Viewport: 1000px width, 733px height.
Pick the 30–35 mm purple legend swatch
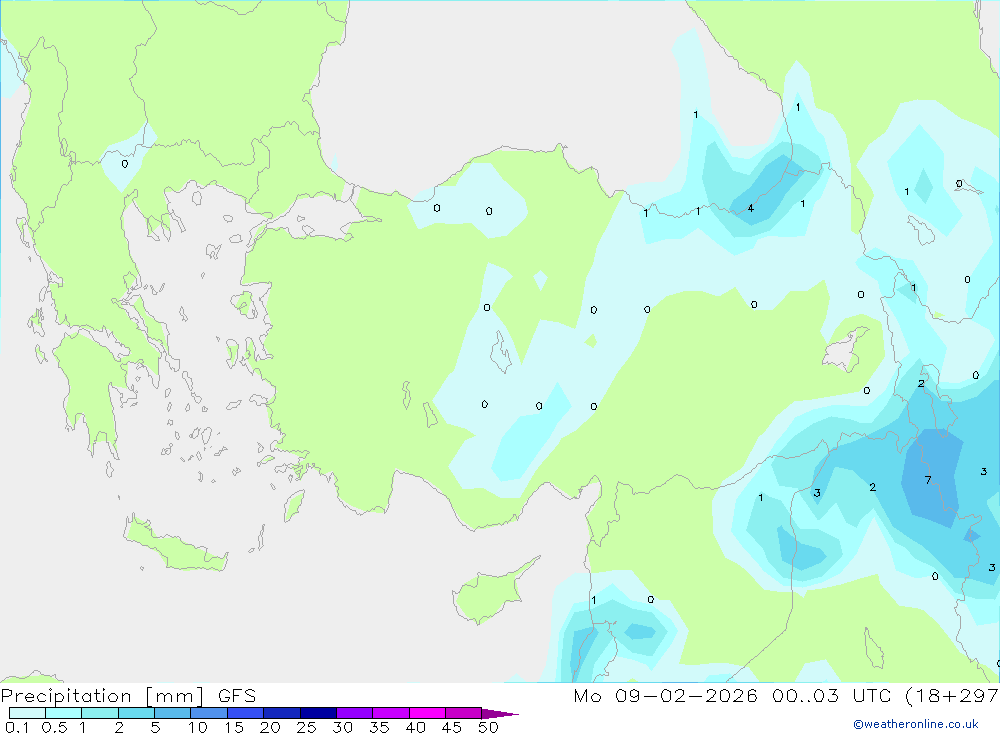(355, 713)
